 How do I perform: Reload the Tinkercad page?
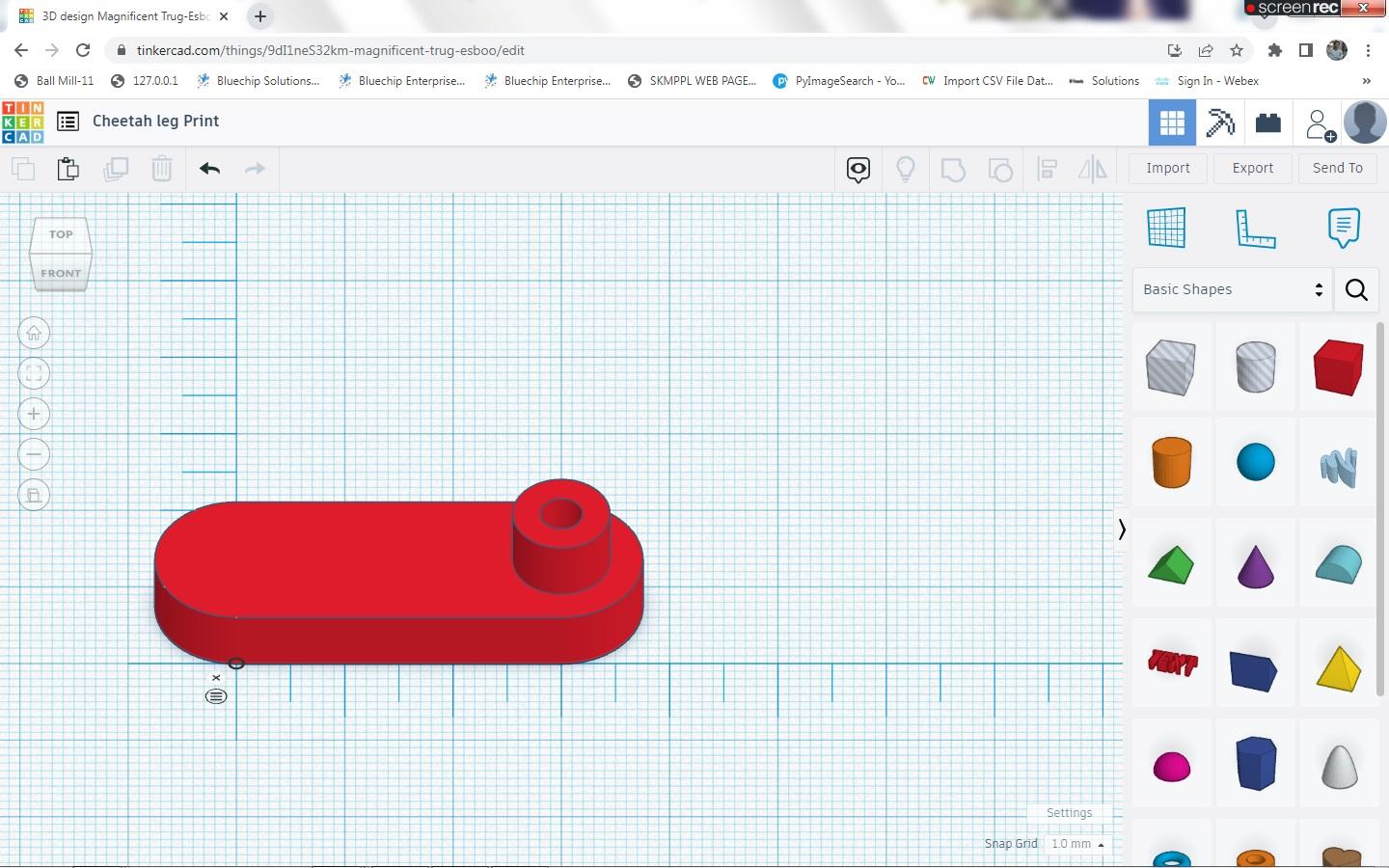click(83, 50)
